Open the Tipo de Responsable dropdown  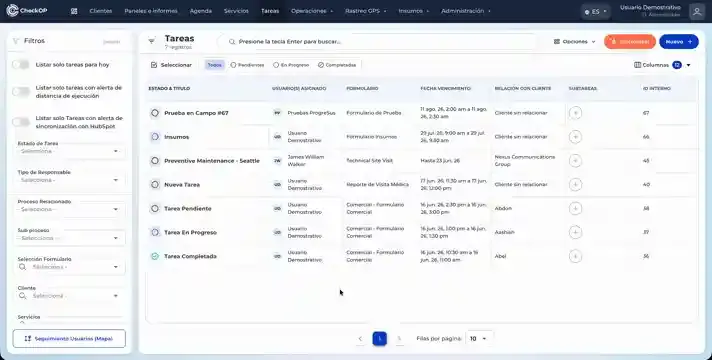[x=70, y=180]
